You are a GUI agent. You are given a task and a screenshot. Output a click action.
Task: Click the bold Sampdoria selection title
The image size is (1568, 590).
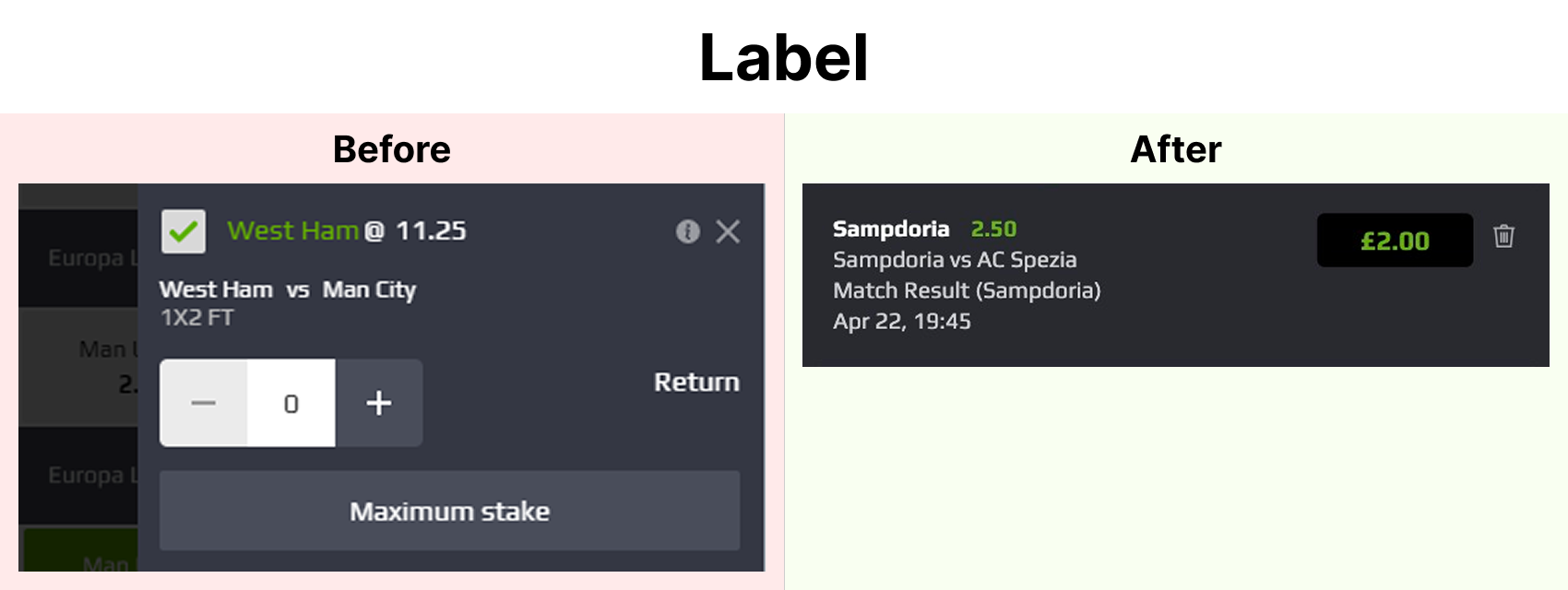[x=891, y=229]
